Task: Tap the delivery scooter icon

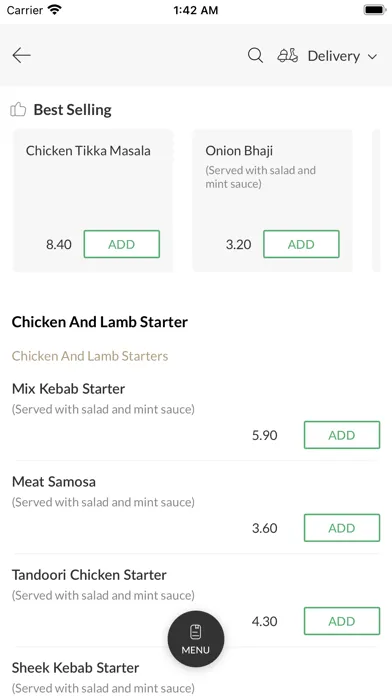Action: tap(288, 56)
